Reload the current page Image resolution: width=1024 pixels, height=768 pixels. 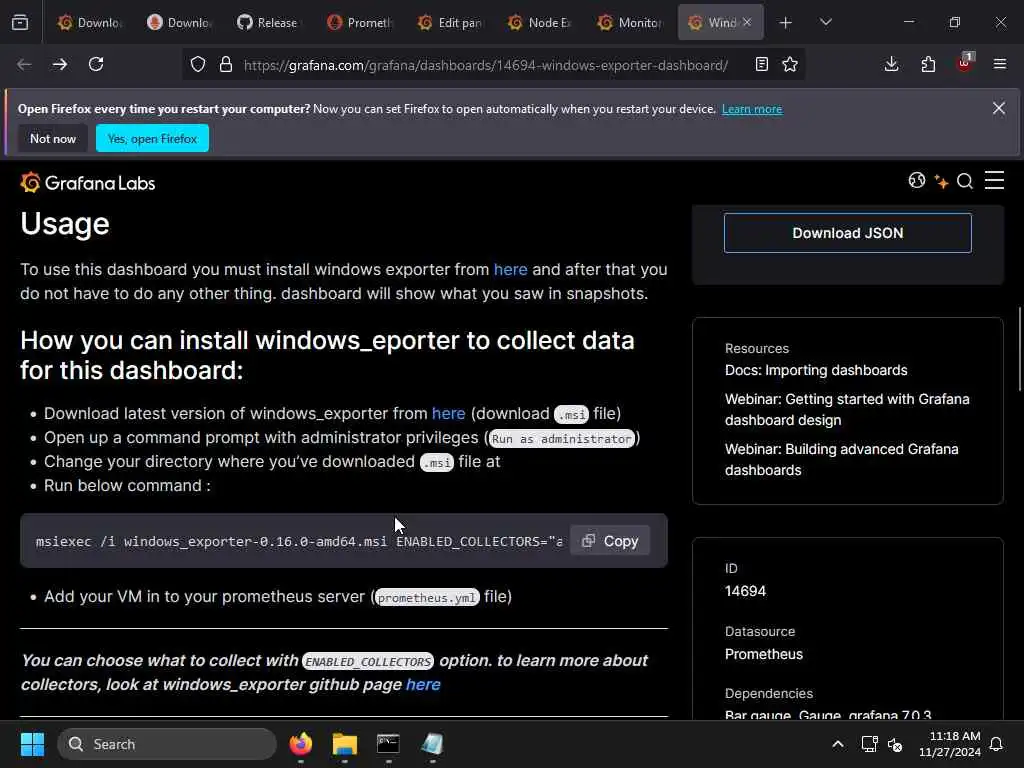point(96,64)
